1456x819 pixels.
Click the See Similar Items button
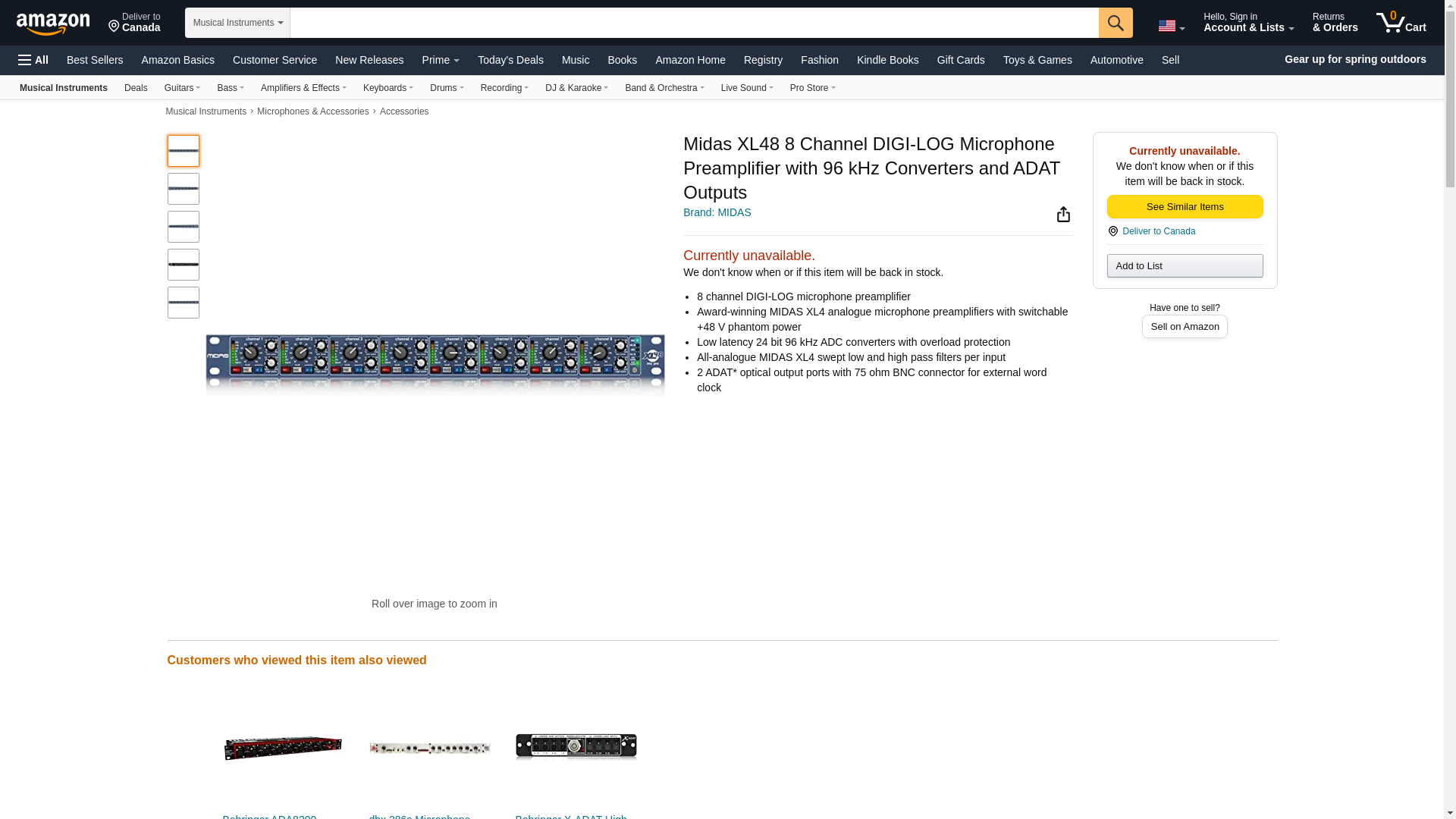point(1184,207)
